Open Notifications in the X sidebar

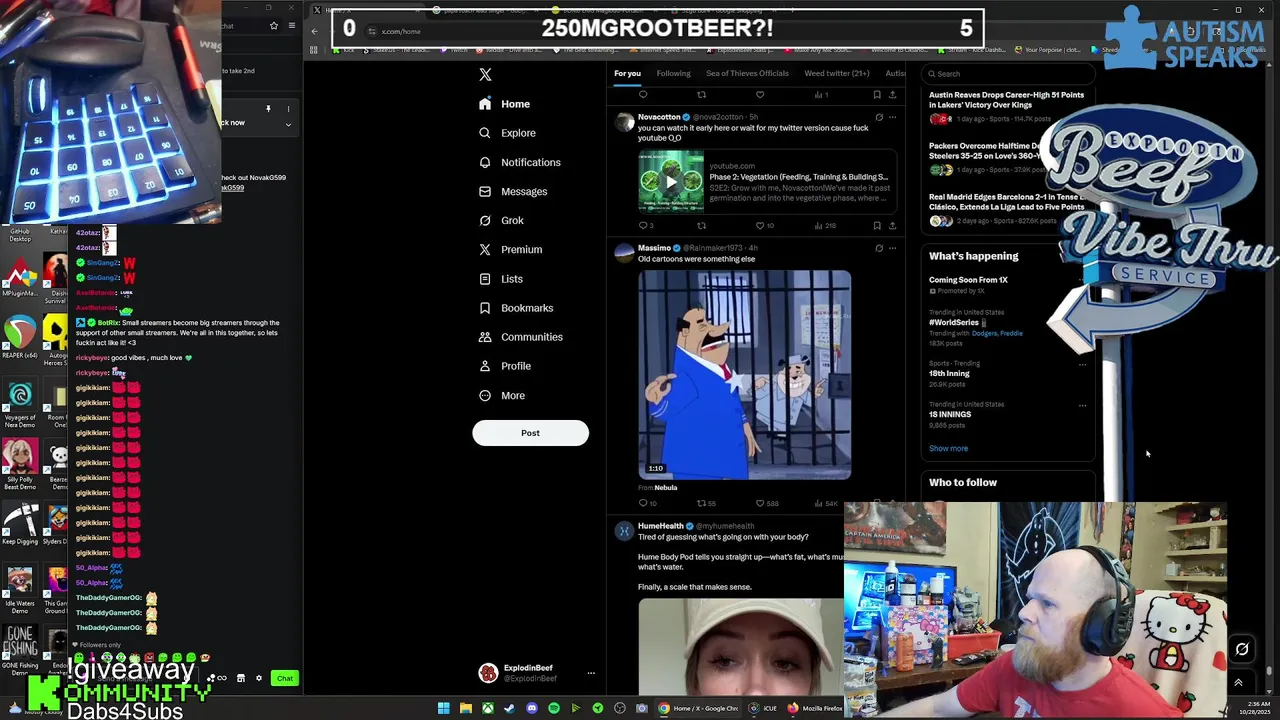click(519, 162)
